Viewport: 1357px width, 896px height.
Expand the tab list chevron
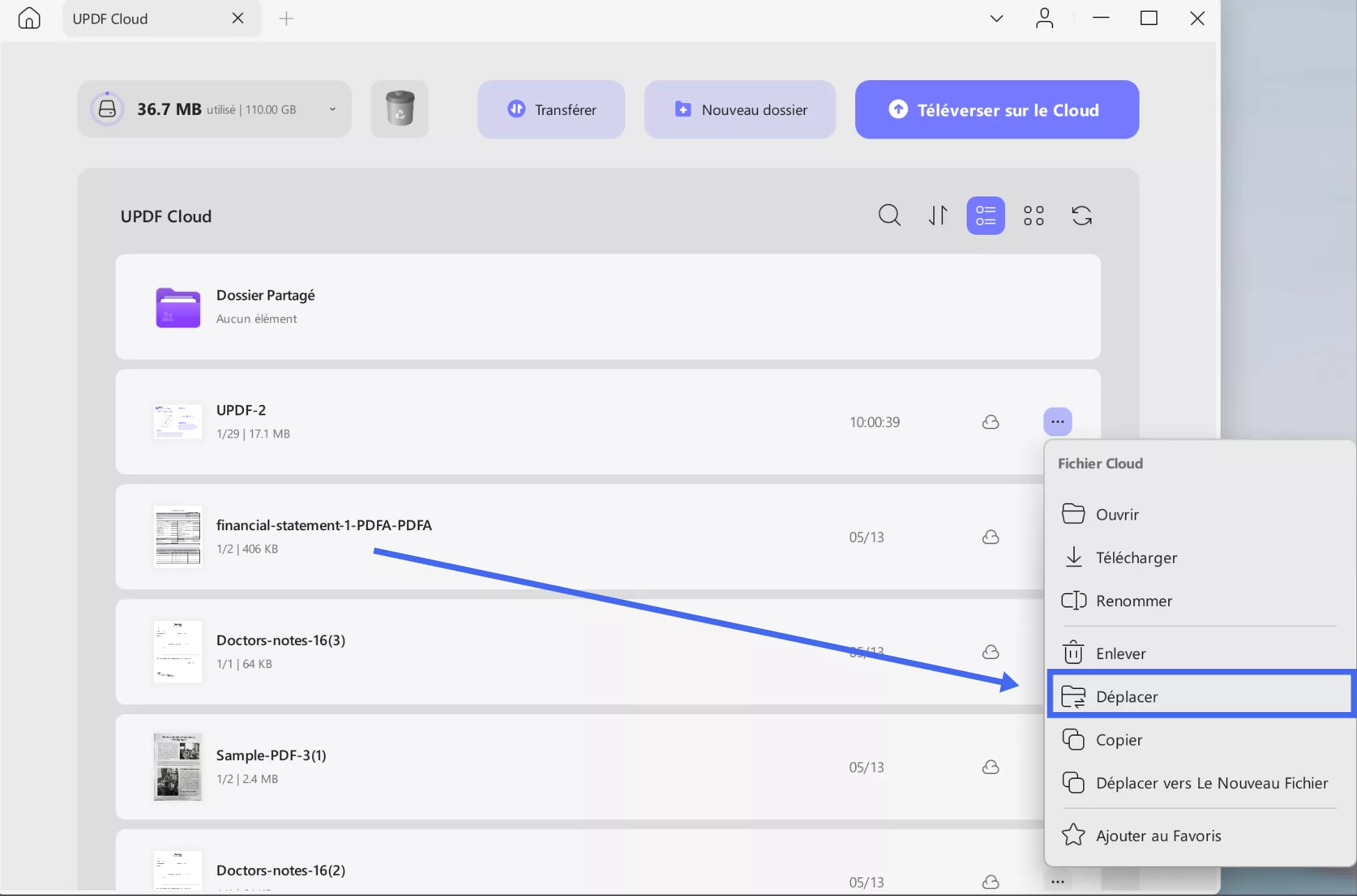[997, 19]
